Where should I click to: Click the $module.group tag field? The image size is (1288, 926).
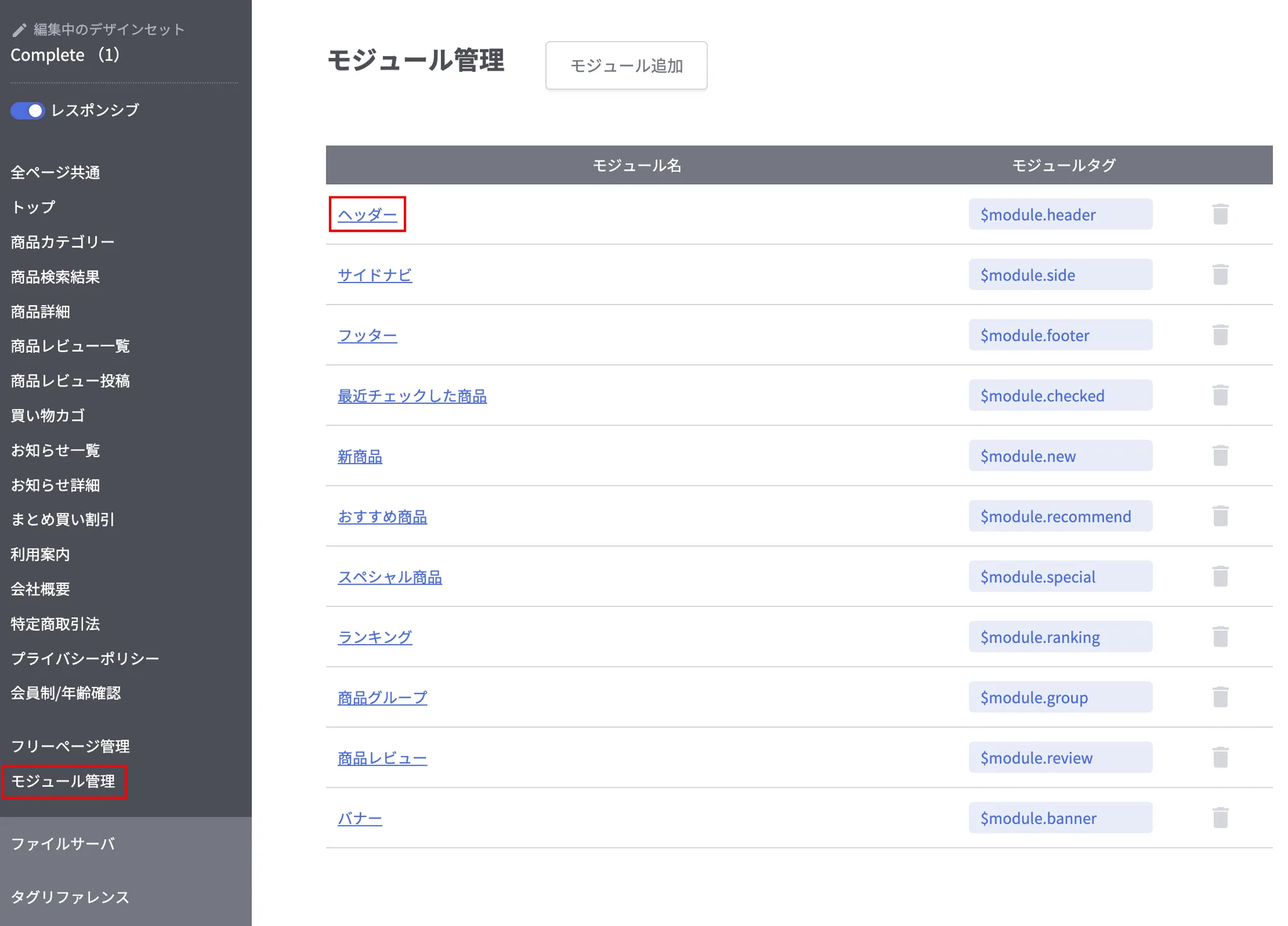point(1060,698)
